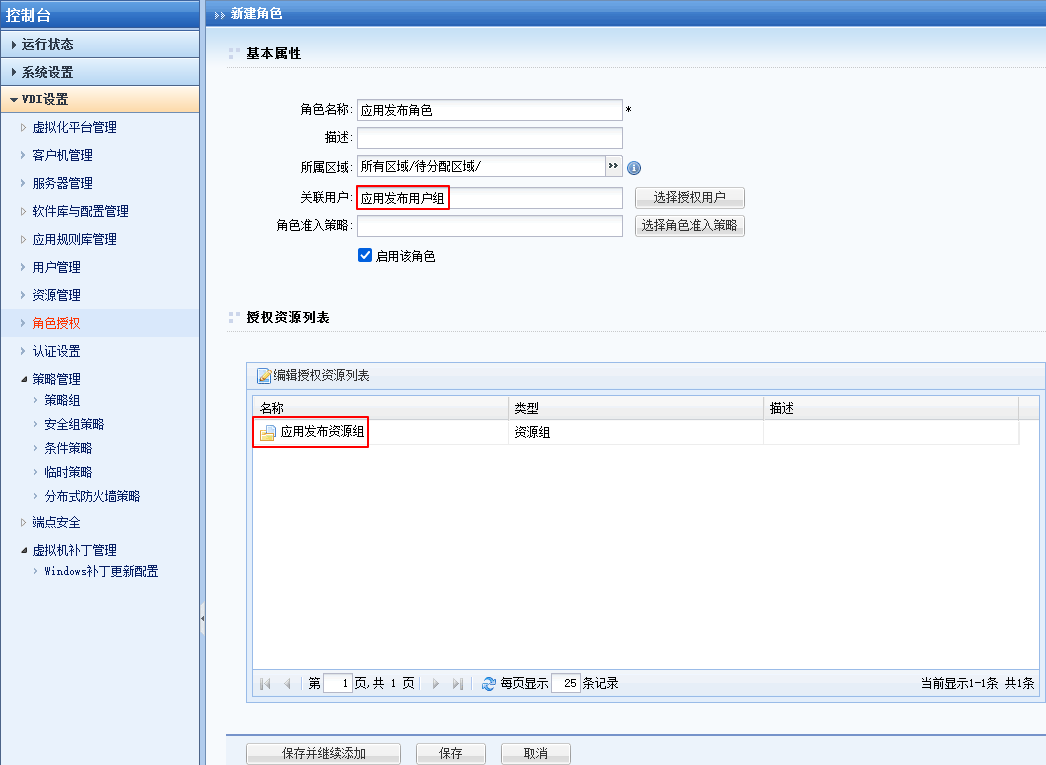Select the 应用发布资源组 folder icon
This screenshot has width=1046, height=765.
pos(268,433)
